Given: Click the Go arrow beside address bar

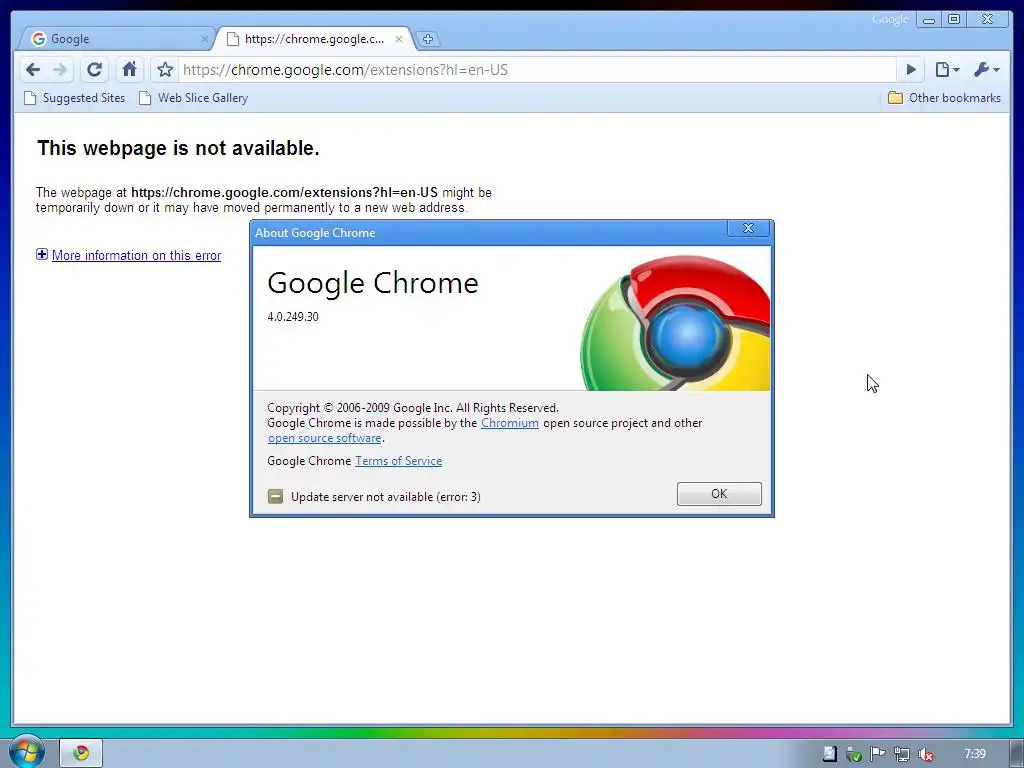Looking at the screenshot, I should [x=911, y=70].
